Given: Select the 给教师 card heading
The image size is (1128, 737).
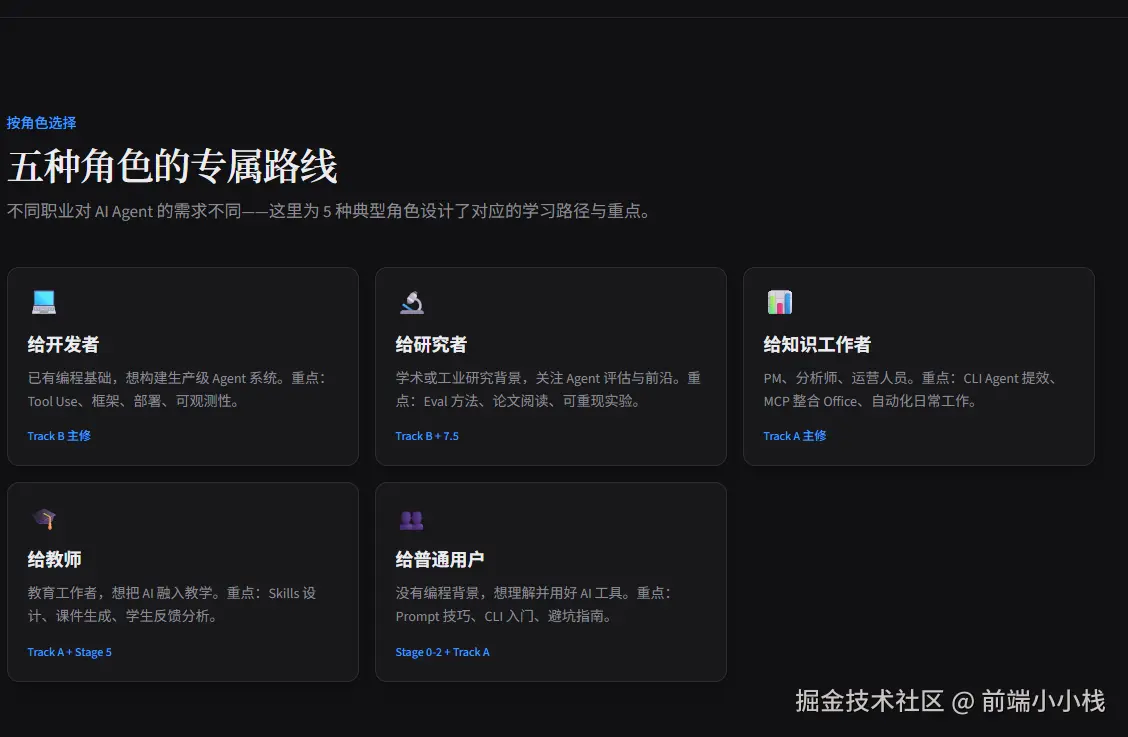Looking at the screenshot, I should point(55,559).
